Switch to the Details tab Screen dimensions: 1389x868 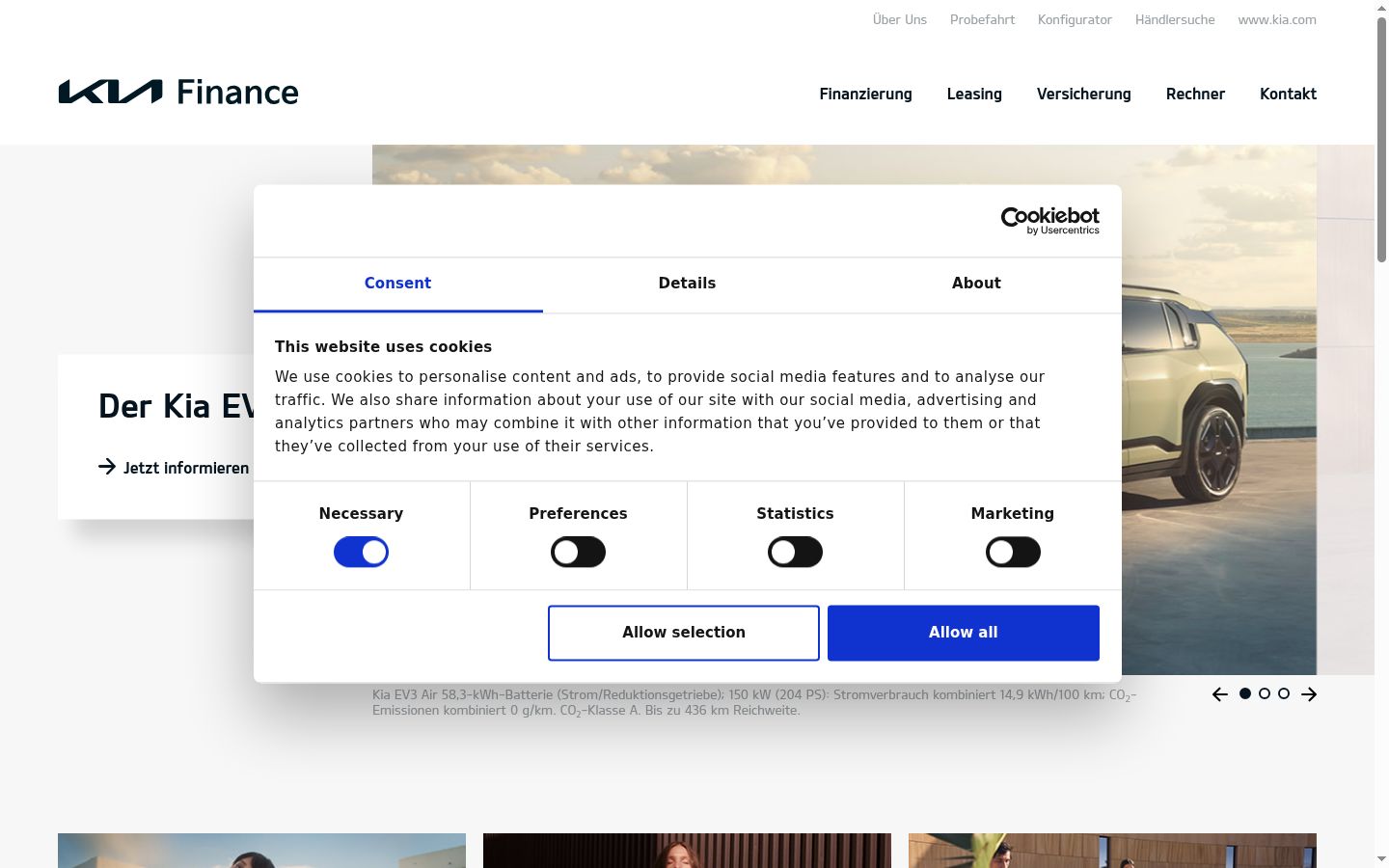(687, 284)
